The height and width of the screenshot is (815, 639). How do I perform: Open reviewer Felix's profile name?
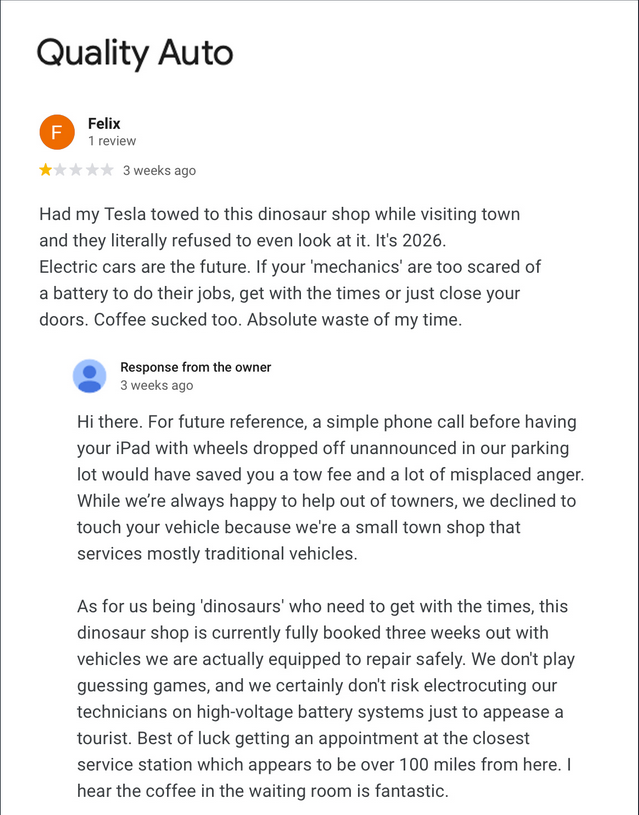click(x=104, y=124)
